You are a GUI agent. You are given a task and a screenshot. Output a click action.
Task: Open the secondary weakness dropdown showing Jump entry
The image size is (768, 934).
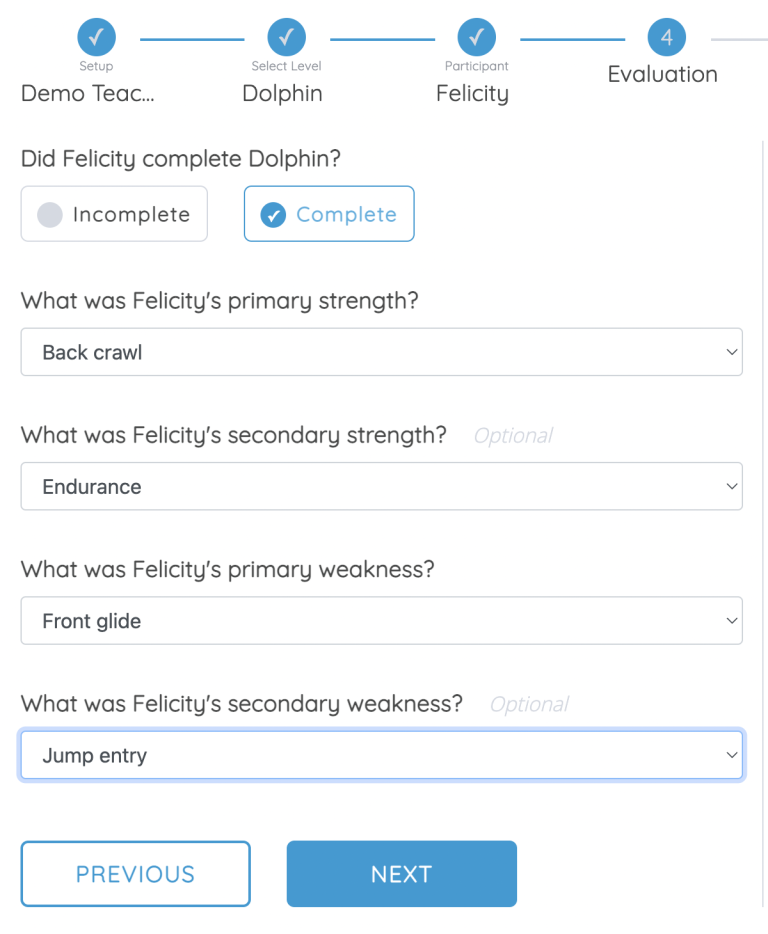(x=382, y=755)
